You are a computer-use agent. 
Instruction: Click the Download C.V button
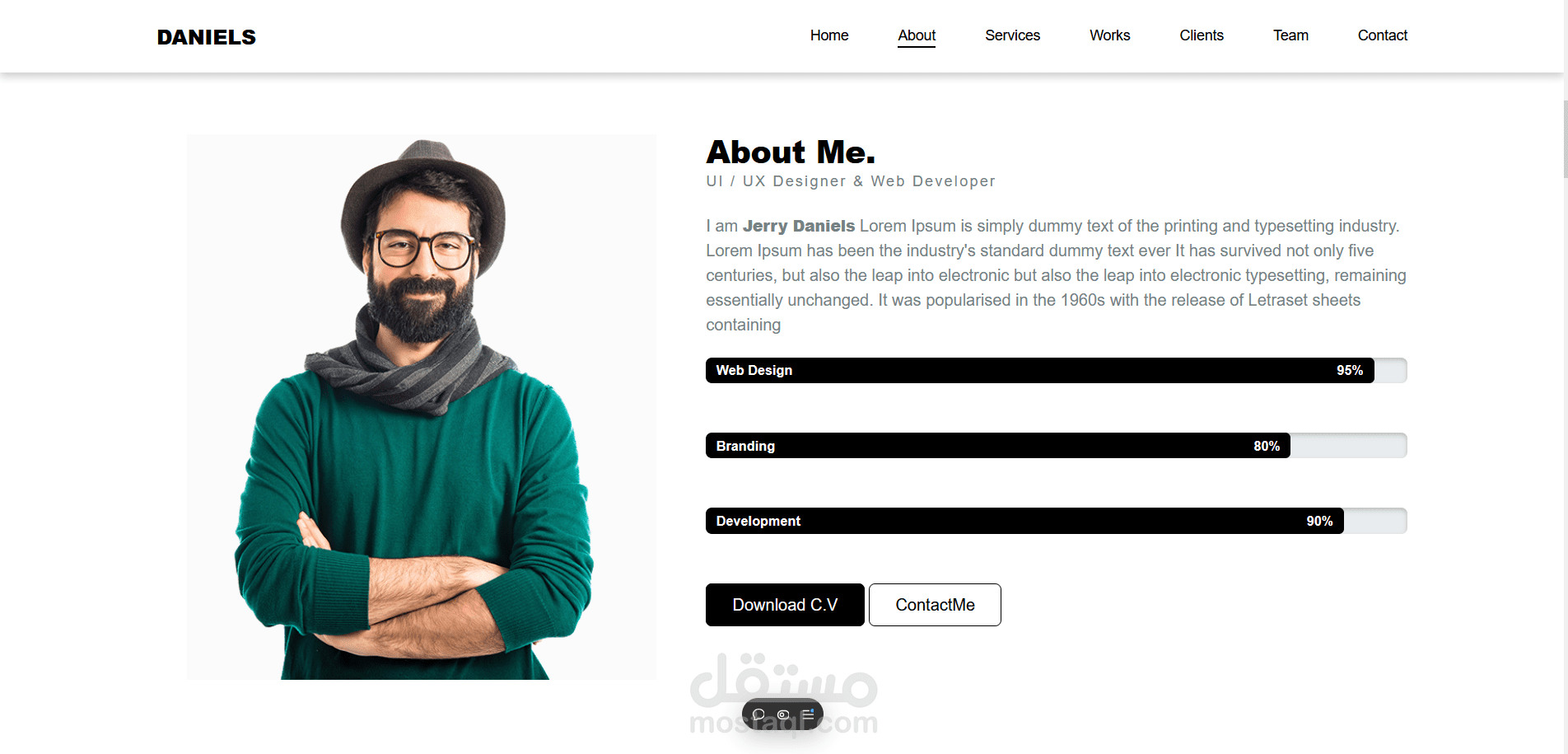pyautogui.click(x=785, y=605)
